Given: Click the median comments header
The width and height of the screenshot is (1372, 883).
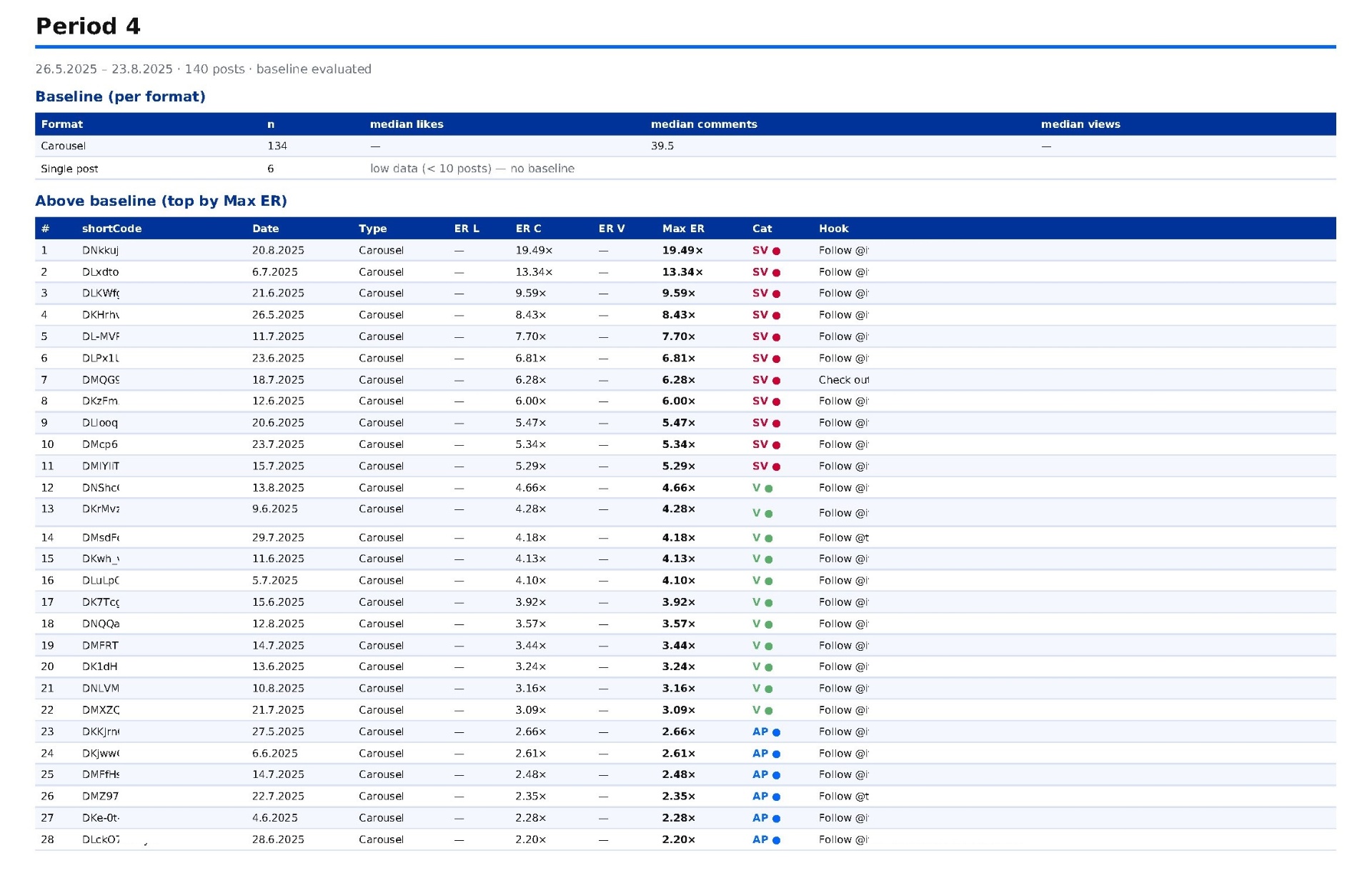Looking at the screenshot, I should (x=703, y=124).
